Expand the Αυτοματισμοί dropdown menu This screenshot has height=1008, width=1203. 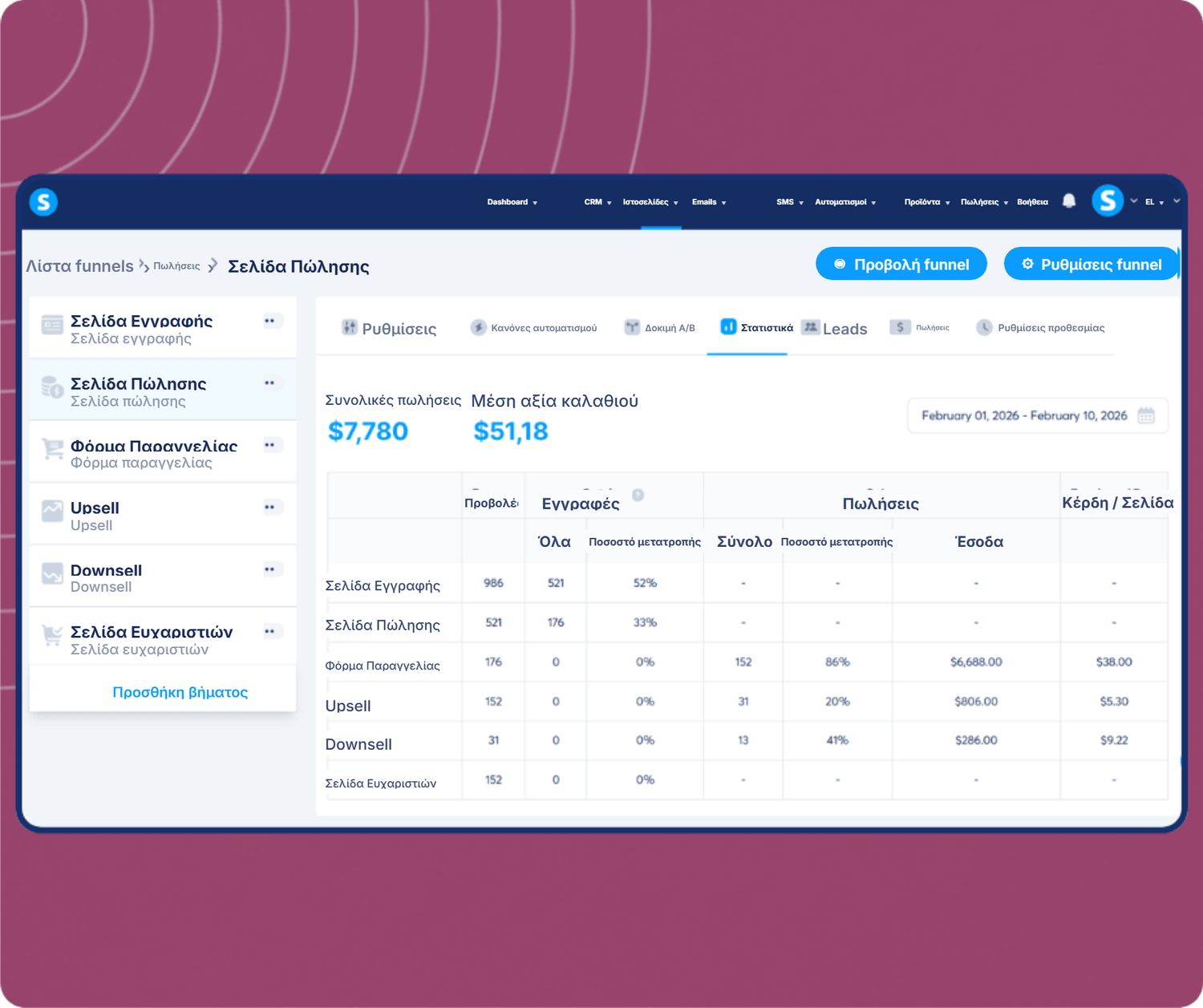coord(845,202)
